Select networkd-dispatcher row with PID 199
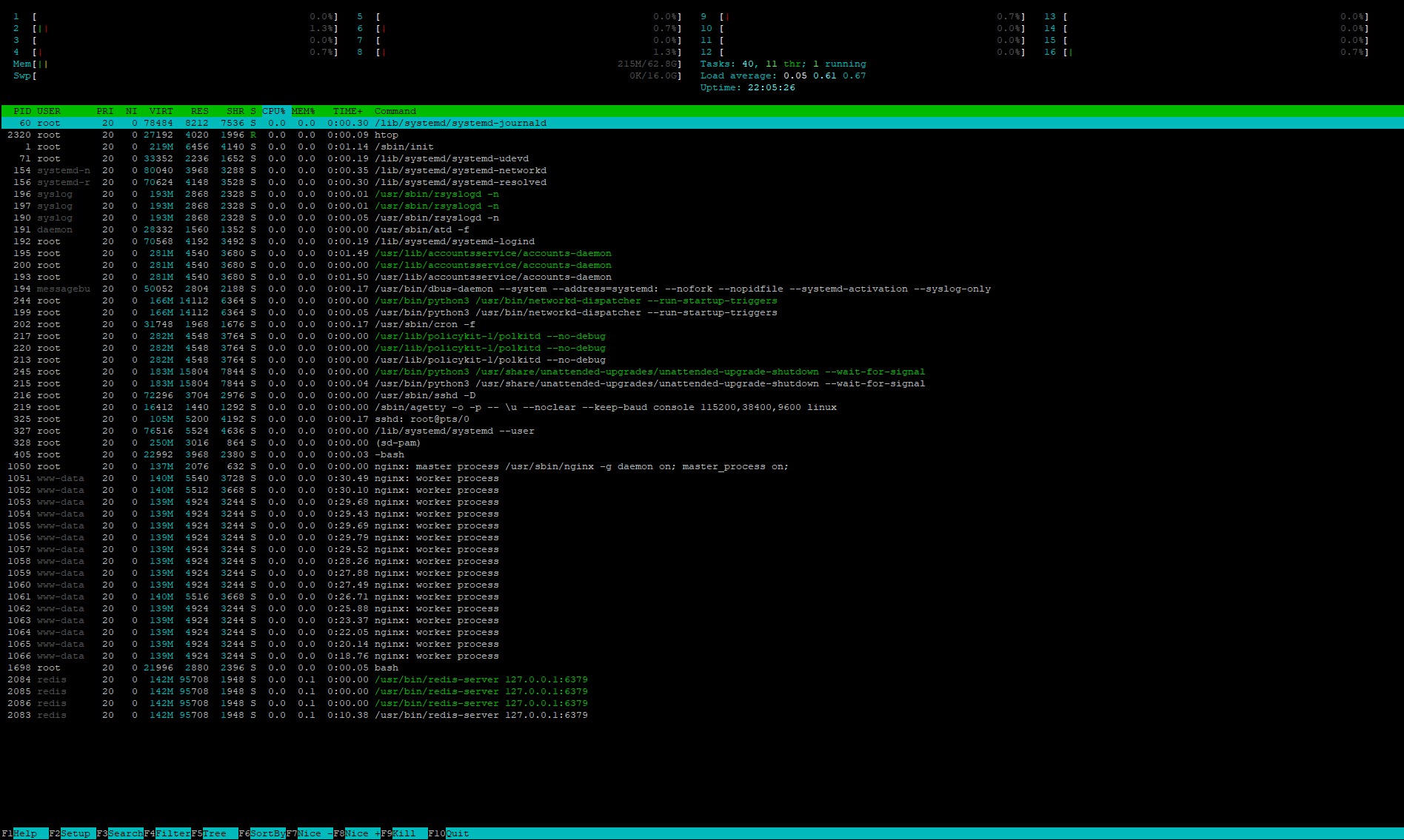This screenshot has height=840, width=1404. click(x=702, y=312)
